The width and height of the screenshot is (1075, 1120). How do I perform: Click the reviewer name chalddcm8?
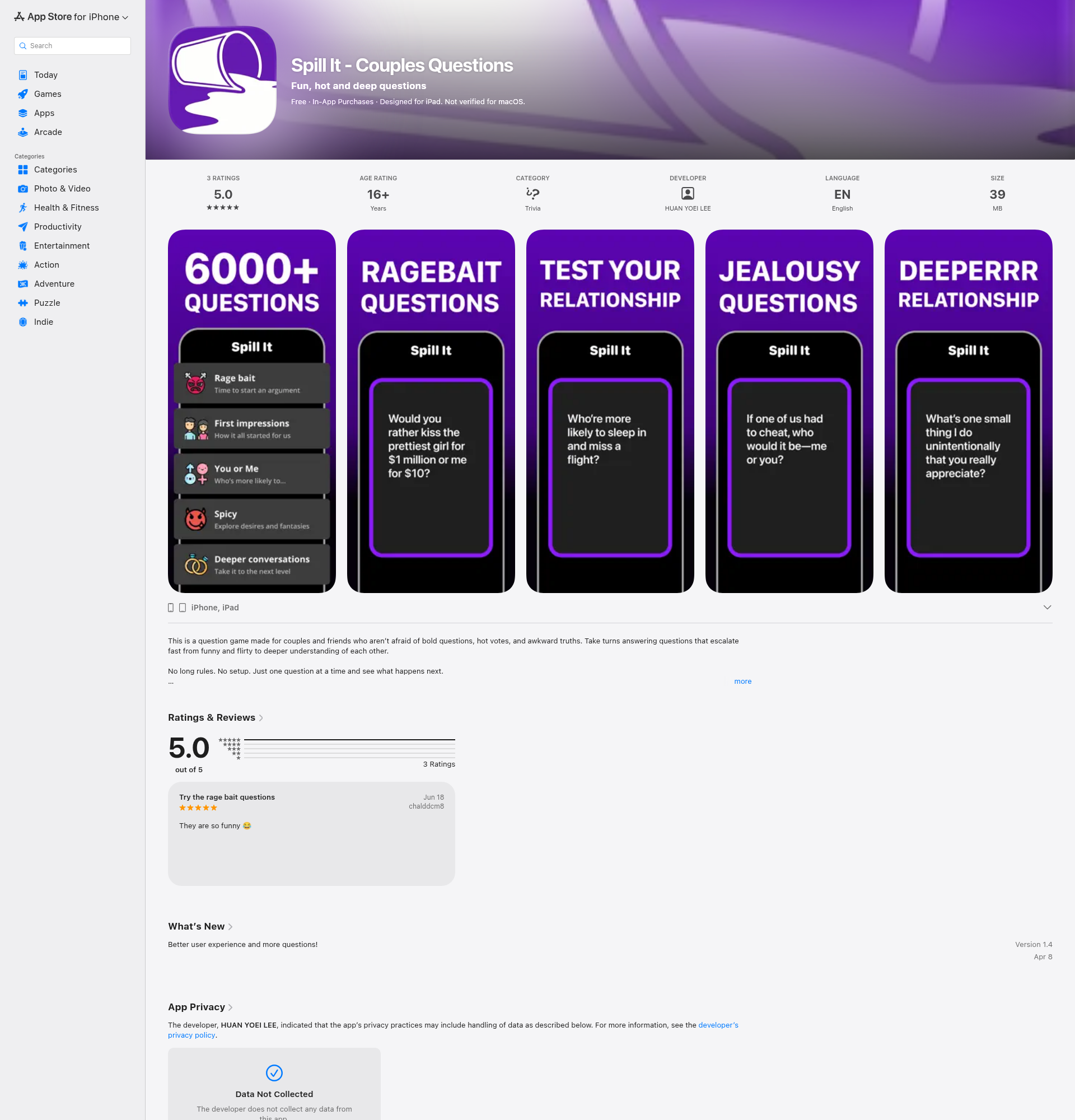pyautogui.click(x=426, y=806)
